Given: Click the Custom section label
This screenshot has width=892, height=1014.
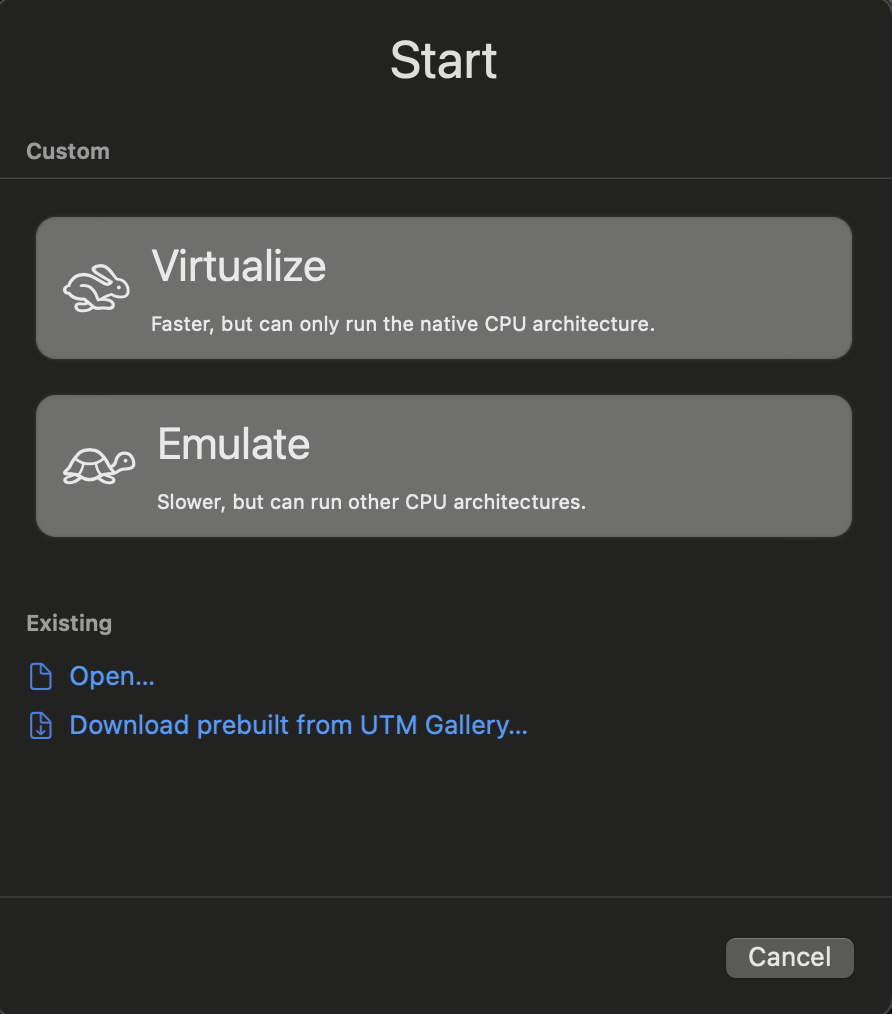Looking at the screenshot, I should click(x=68, y=152).
